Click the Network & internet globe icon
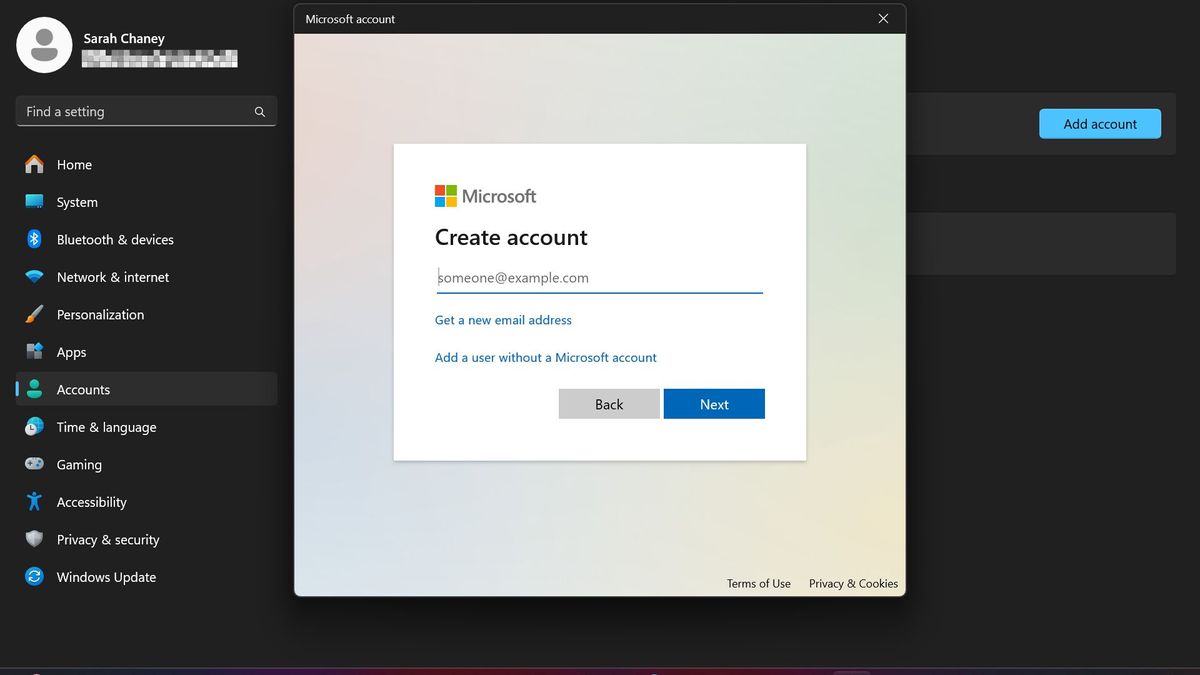The image size is (1200, 675). point(33,277)
